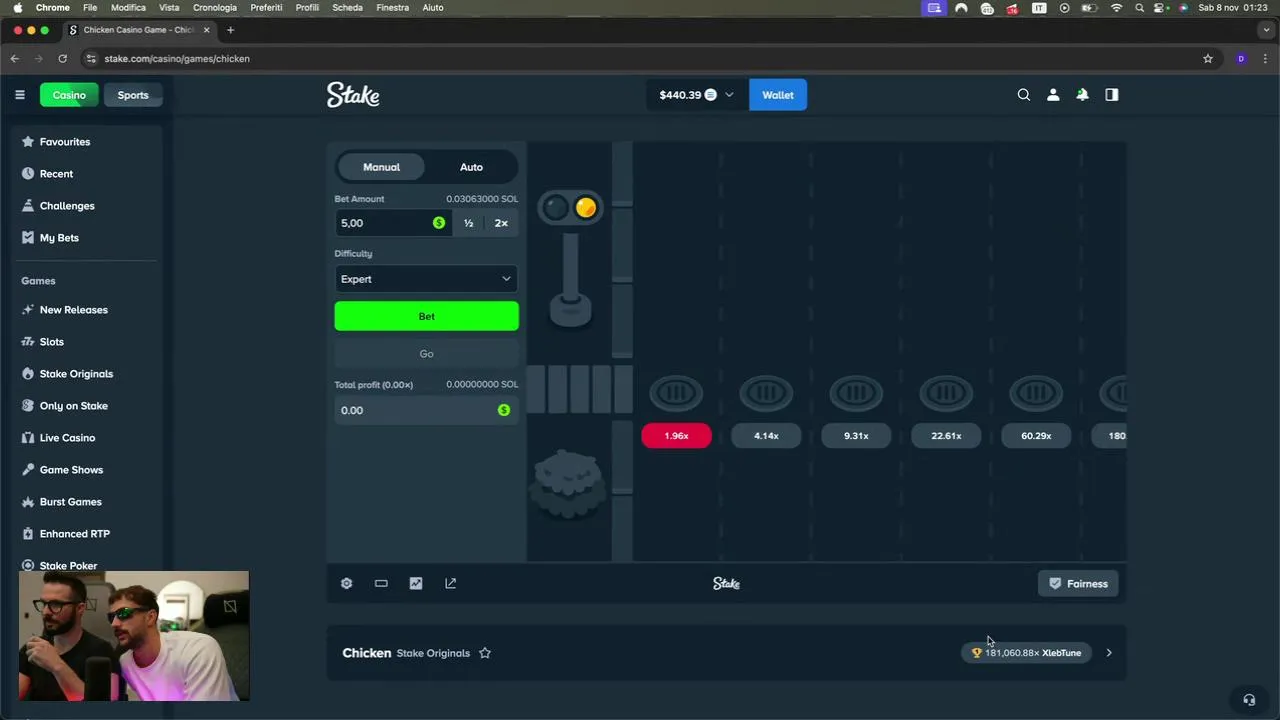Open Chrome three-dot menu
1280x720 pixels.
tap(1265, 59)
